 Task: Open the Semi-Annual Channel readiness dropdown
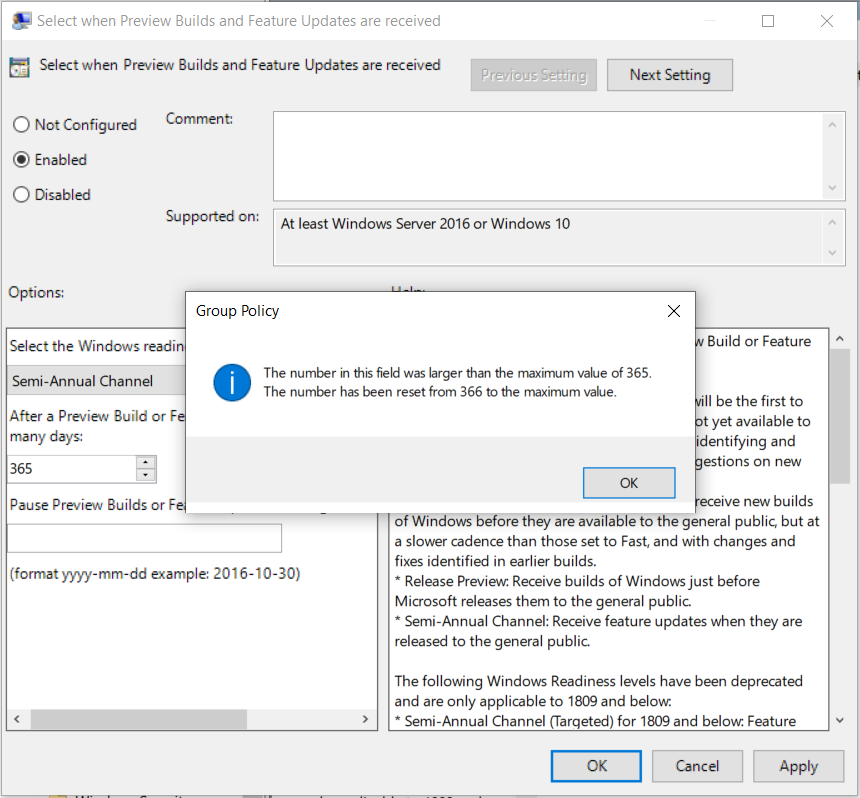(97, 381)
